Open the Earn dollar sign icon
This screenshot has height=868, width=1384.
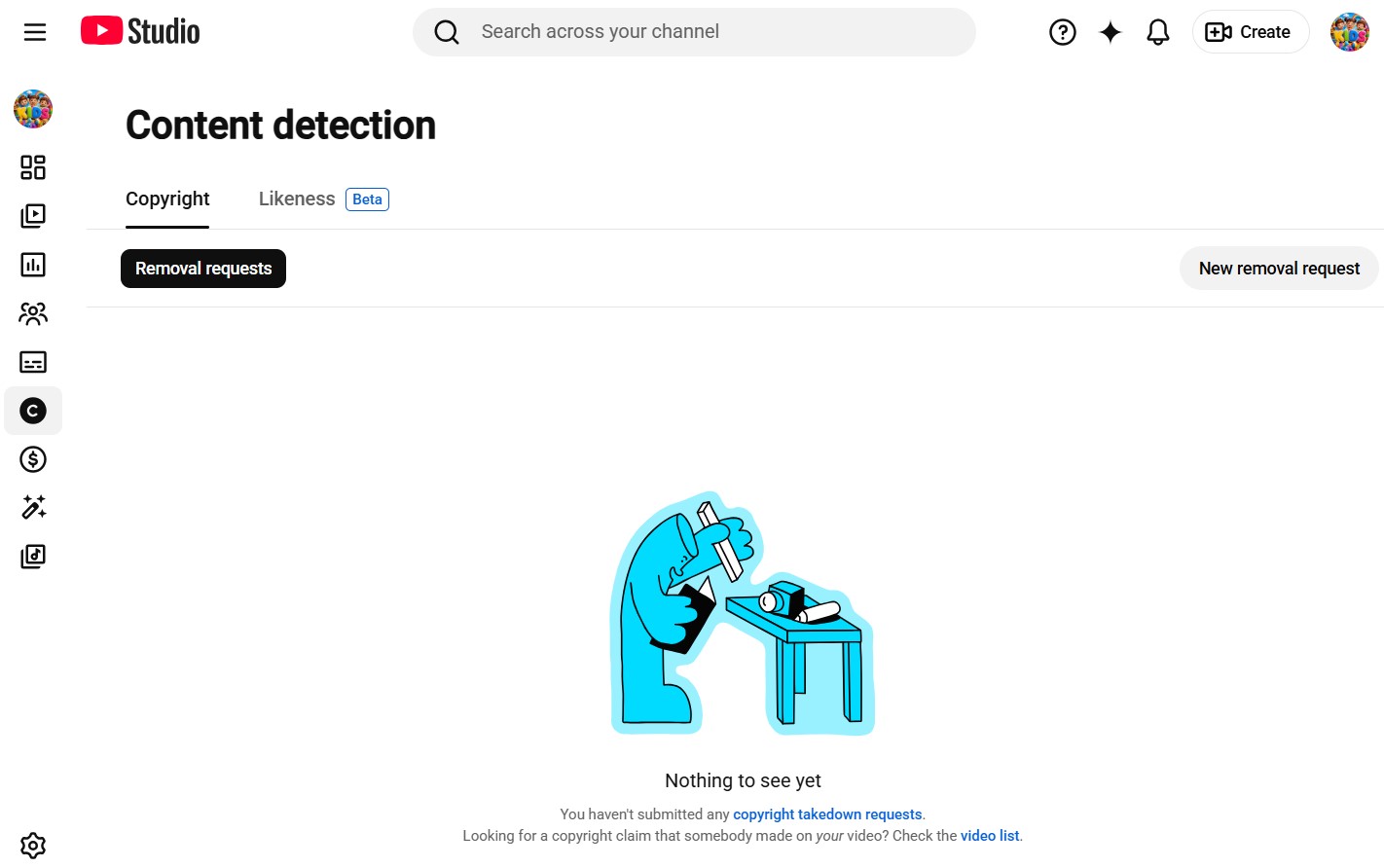(x=33, y=459)
